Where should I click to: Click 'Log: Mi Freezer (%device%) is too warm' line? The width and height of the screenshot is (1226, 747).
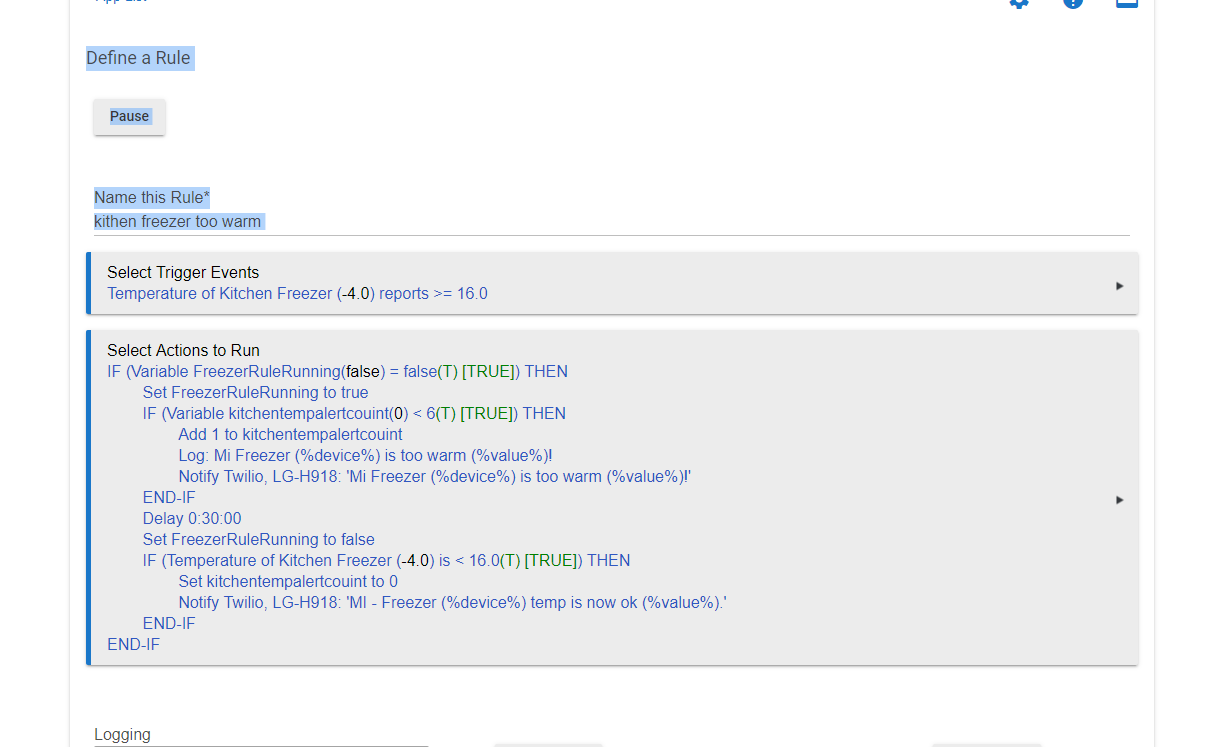(365, 456)
